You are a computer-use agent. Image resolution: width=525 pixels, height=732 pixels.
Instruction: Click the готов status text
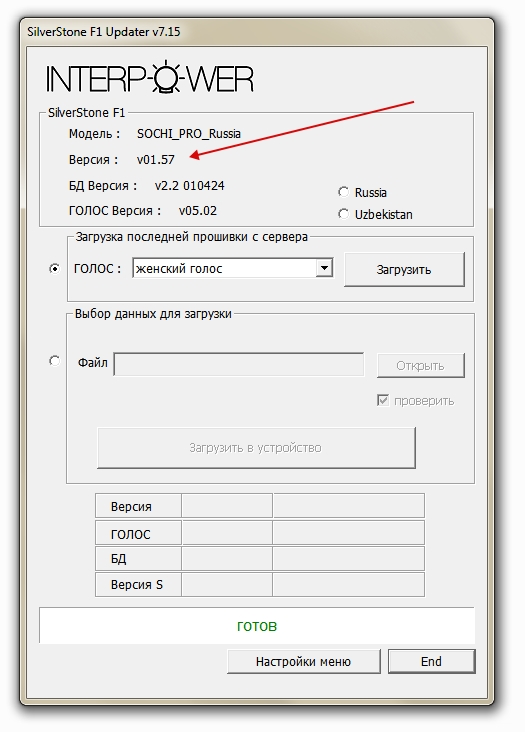257,626
